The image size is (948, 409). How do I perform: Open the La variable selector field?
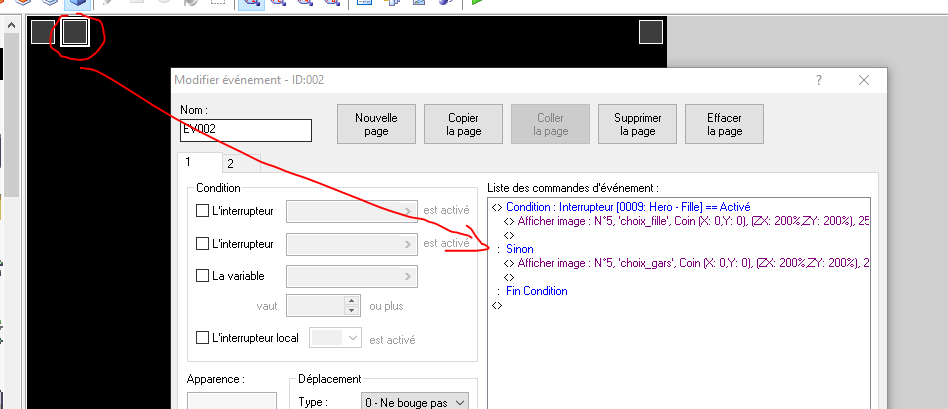click(x=352, y=276)
